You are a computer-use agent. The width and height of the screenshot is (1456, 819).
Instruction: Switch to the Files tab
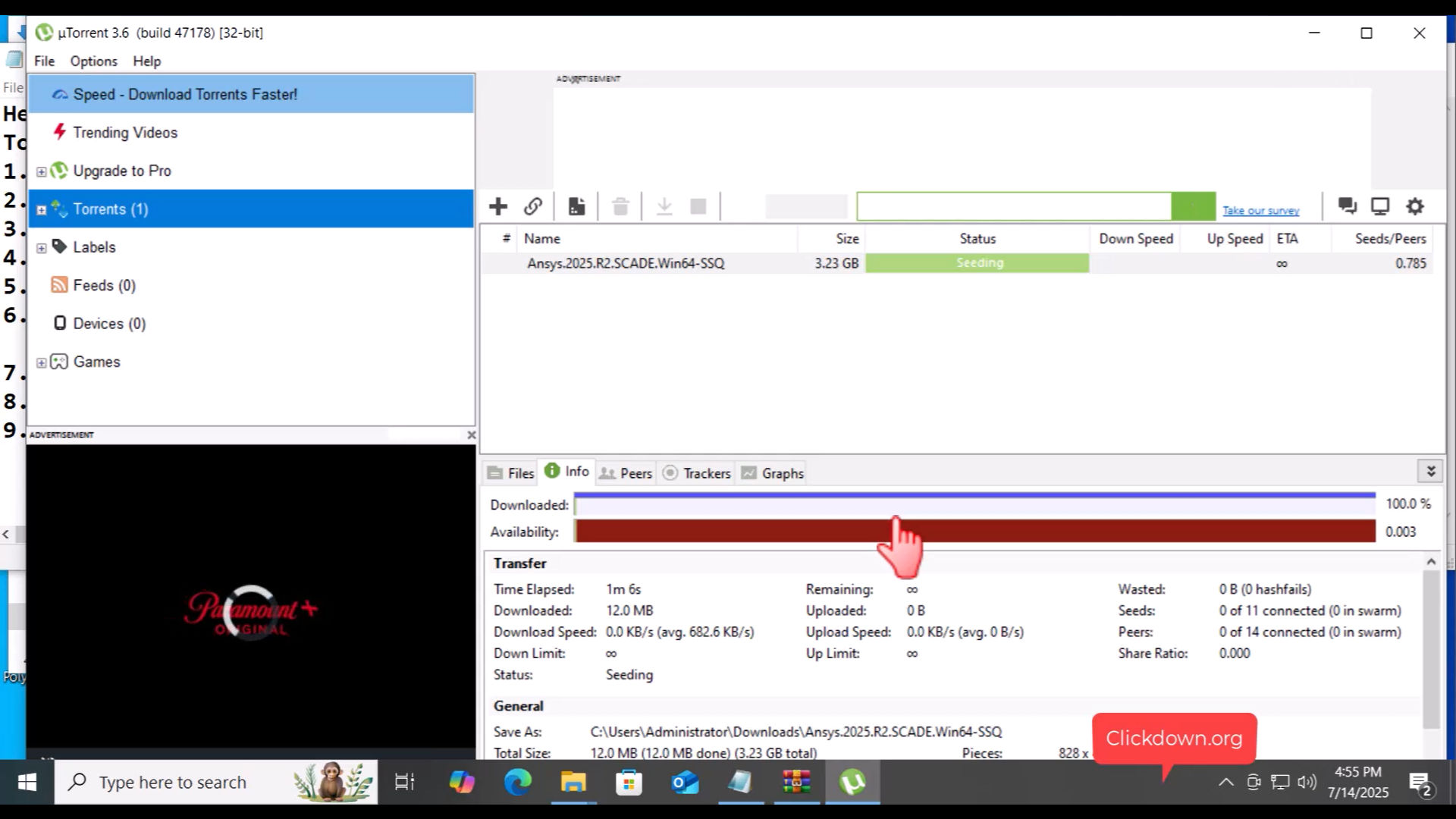[510, 473]
